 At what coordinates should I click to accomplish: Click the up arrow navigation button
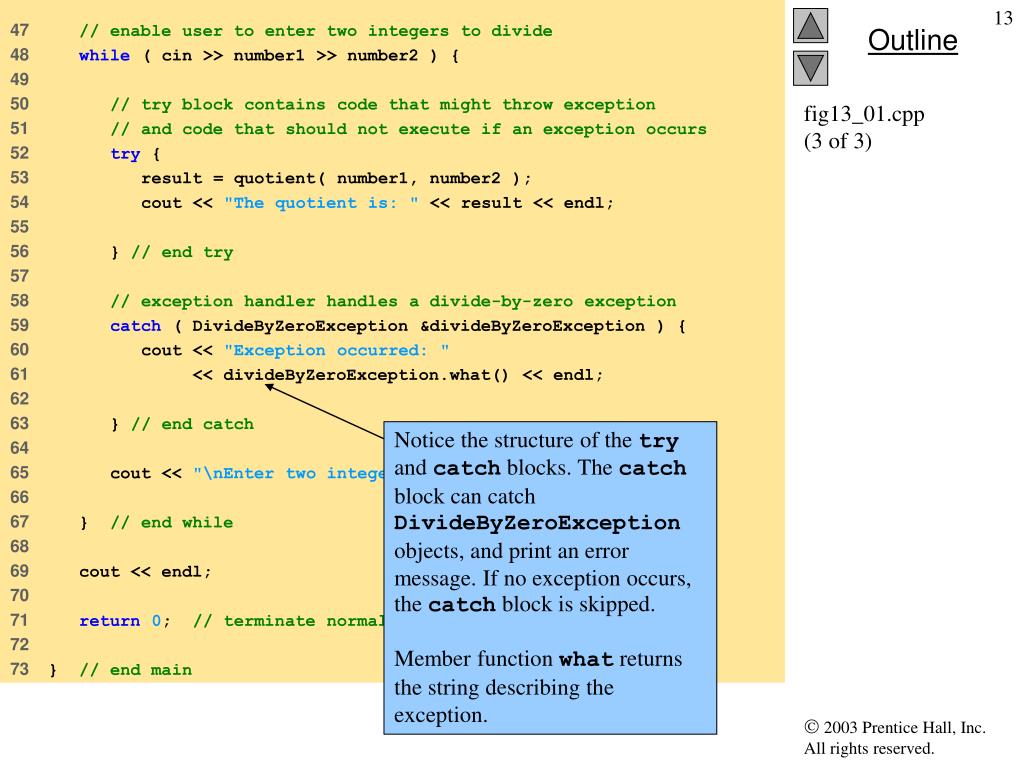coord(810,25)
